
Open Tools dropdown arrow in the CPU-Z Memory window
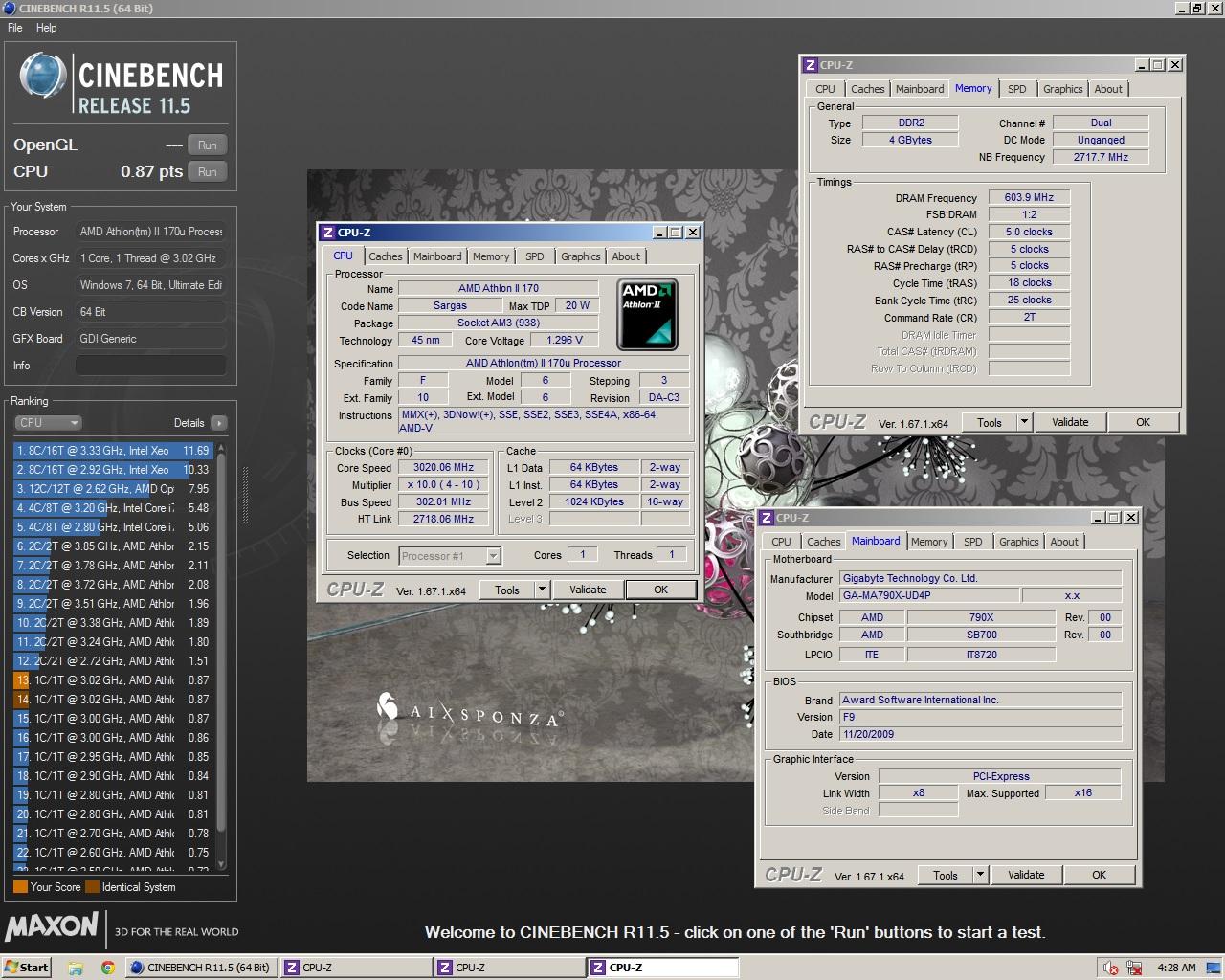[1024, 422]
